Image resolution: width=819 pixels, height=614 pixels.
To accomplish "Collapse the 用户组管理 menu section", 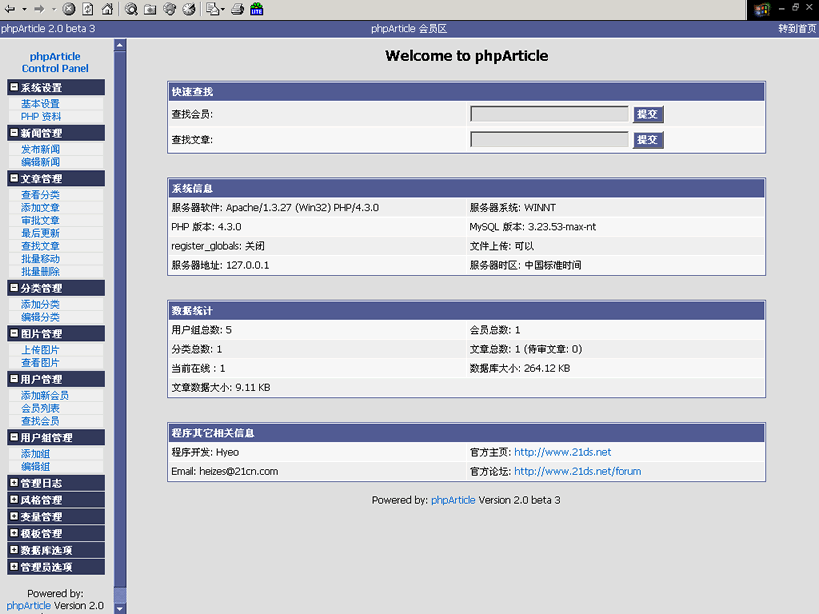I will pyautogui.click(x=15, y=437).
